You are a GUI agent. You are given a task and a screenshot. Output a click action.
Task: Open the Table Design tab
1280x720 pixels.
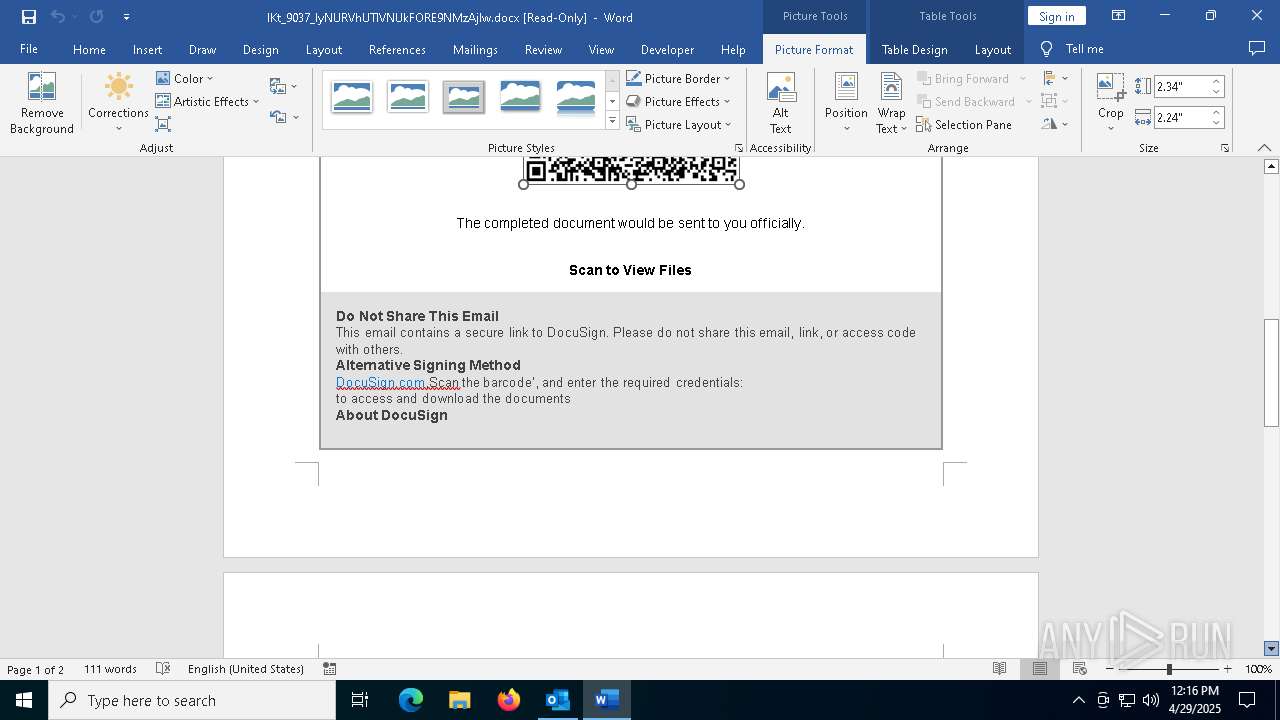point(914,49)
